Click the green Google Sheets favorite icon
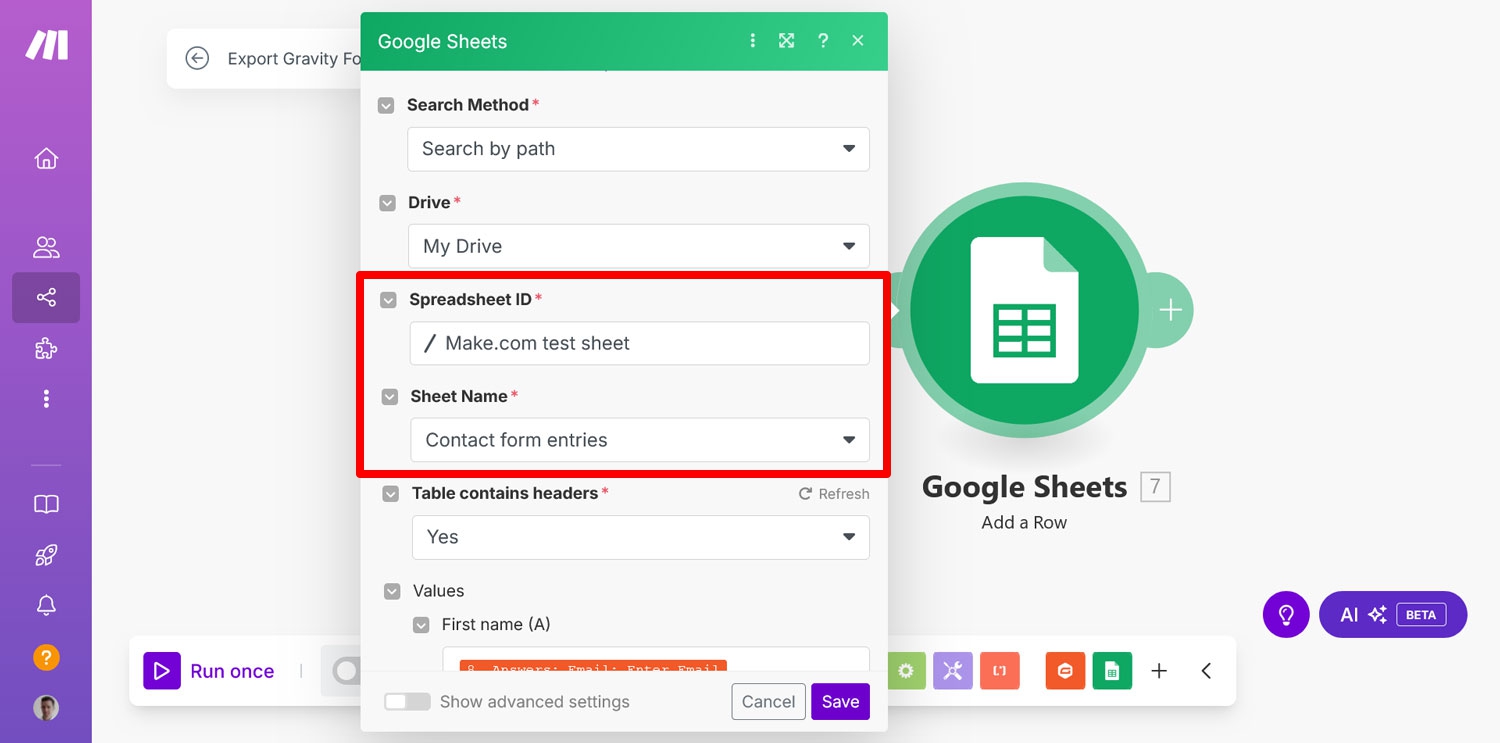Screen dimensions: 1500x743 pyautogui.click(x=1112, y=671)
